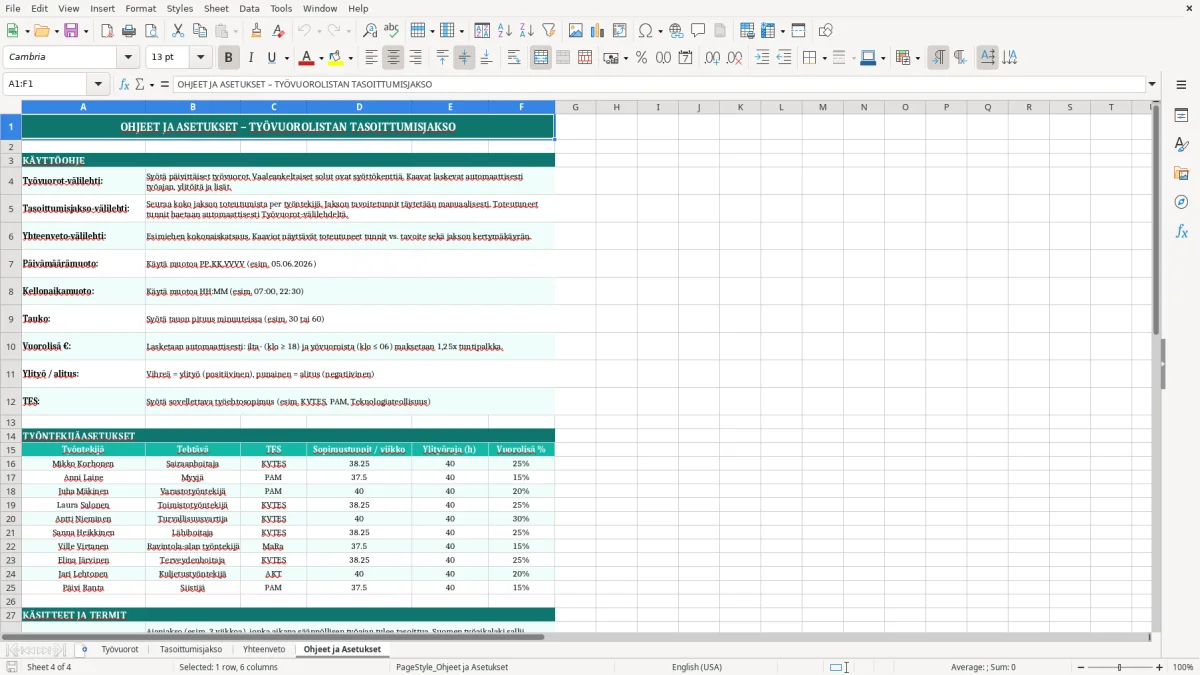Image resolution: width=1200 pixels, height=675 pixels.
Task: Open the Format menu
Action: [140, 8]
